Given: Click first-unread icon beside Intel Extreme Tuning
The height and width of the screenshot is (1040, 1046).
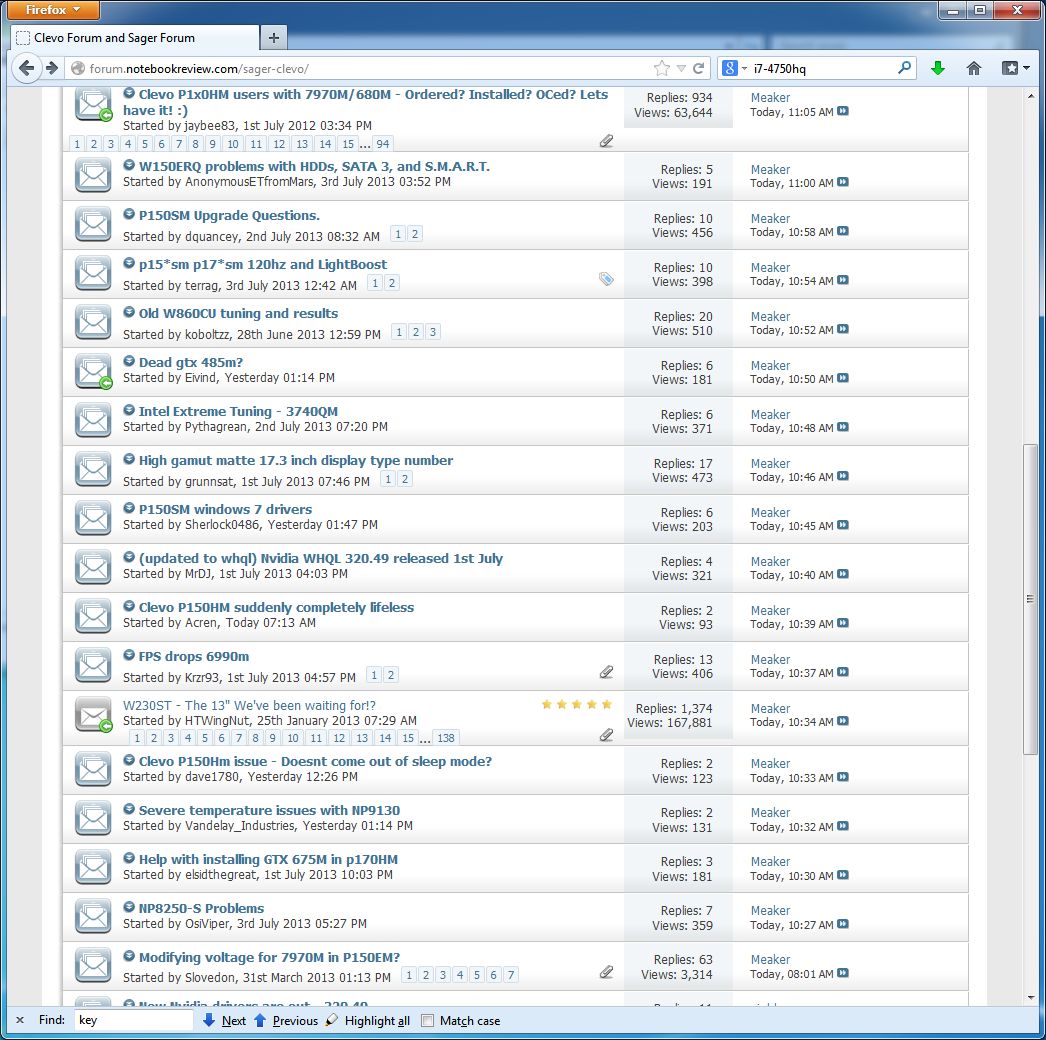Looking at the screenshot, I should [129, 410].
